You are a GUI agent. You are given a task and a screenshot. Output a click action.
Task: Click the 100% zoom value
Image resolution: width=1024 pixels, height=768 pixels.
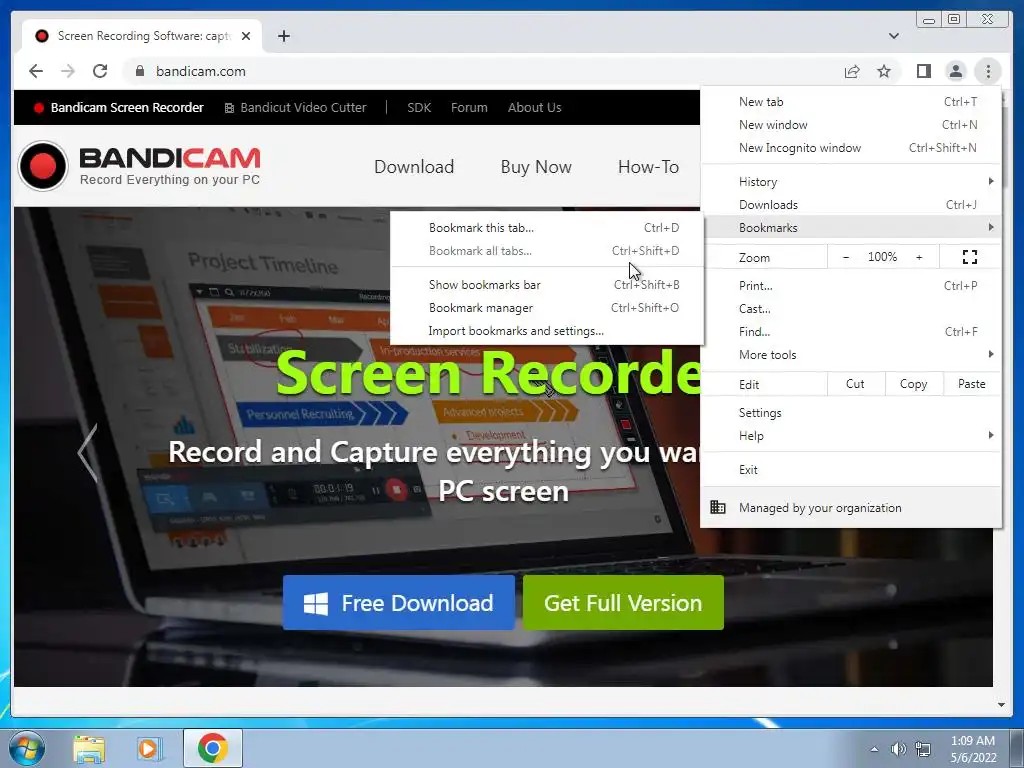(882, 257)
